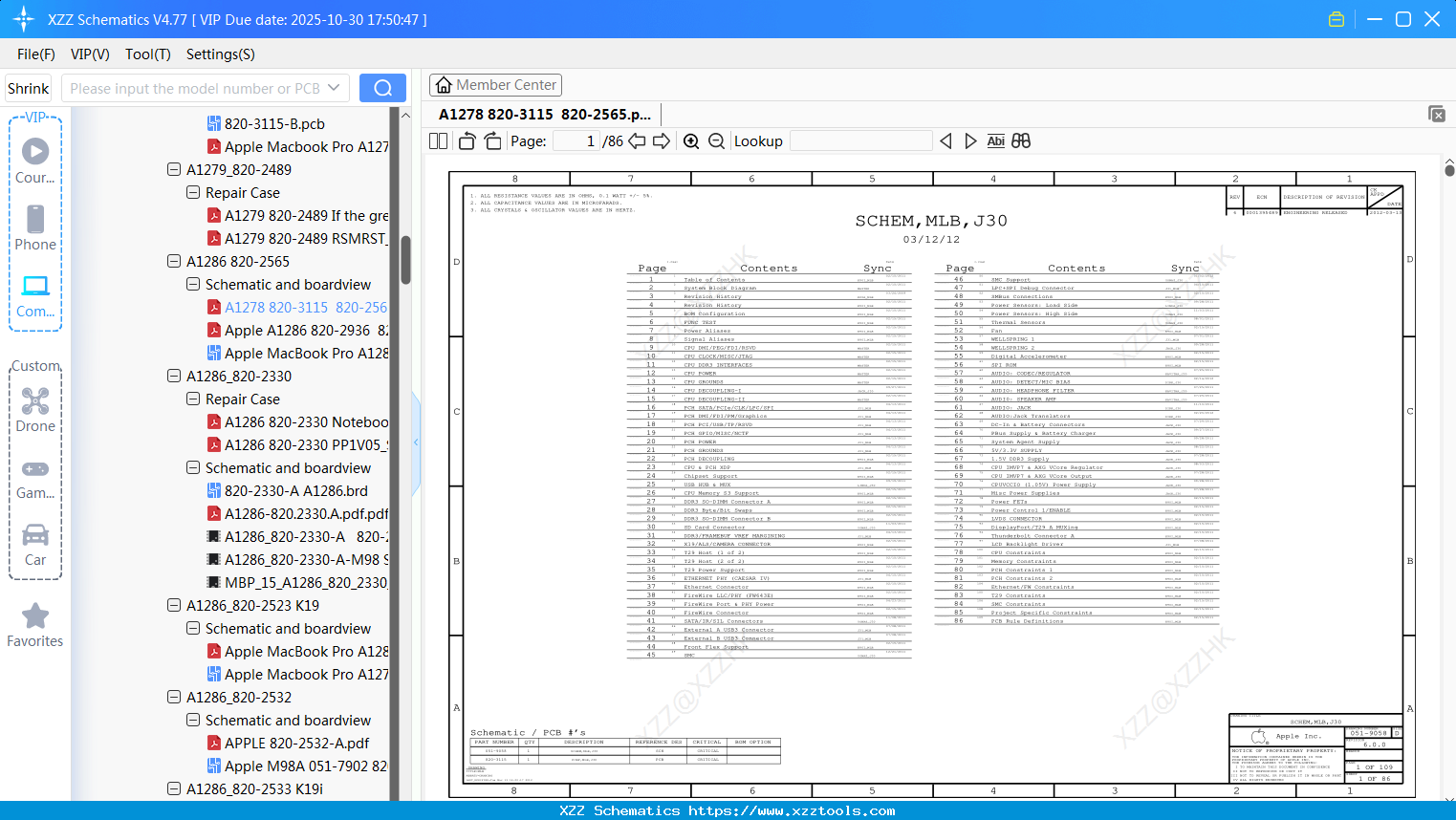Go to the next page arrow
The width and height of the screenshot is (1456, 820).
(662, 141)
